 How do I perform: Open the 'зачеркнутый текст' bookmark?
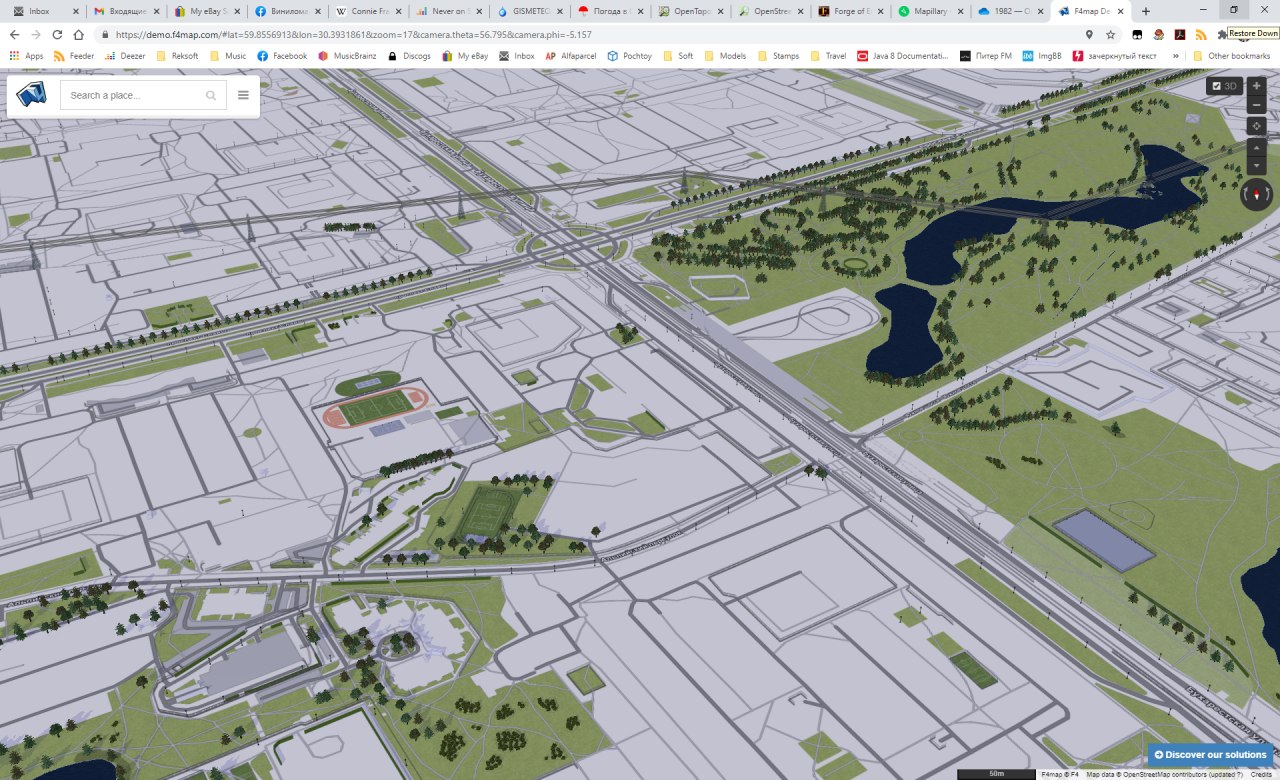coord(1114,56)
